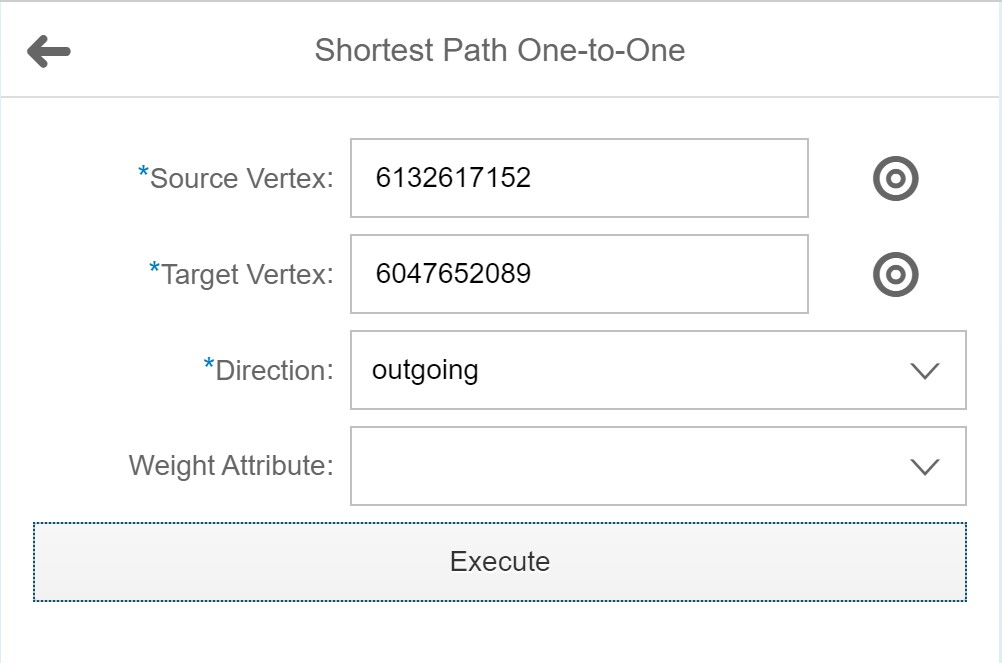Open the Direction dropdown arrow
Image resolution: width=1002 pixels, height=663 pixels.
click(x=925, y=371)
